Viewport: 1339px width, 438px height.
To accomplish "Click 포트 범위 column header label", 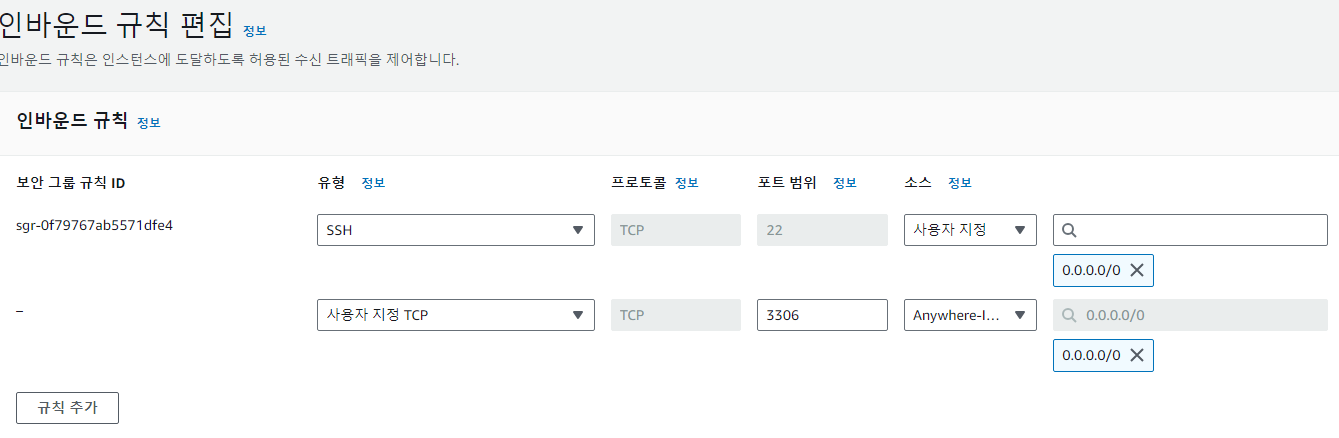I will [787, 183].
